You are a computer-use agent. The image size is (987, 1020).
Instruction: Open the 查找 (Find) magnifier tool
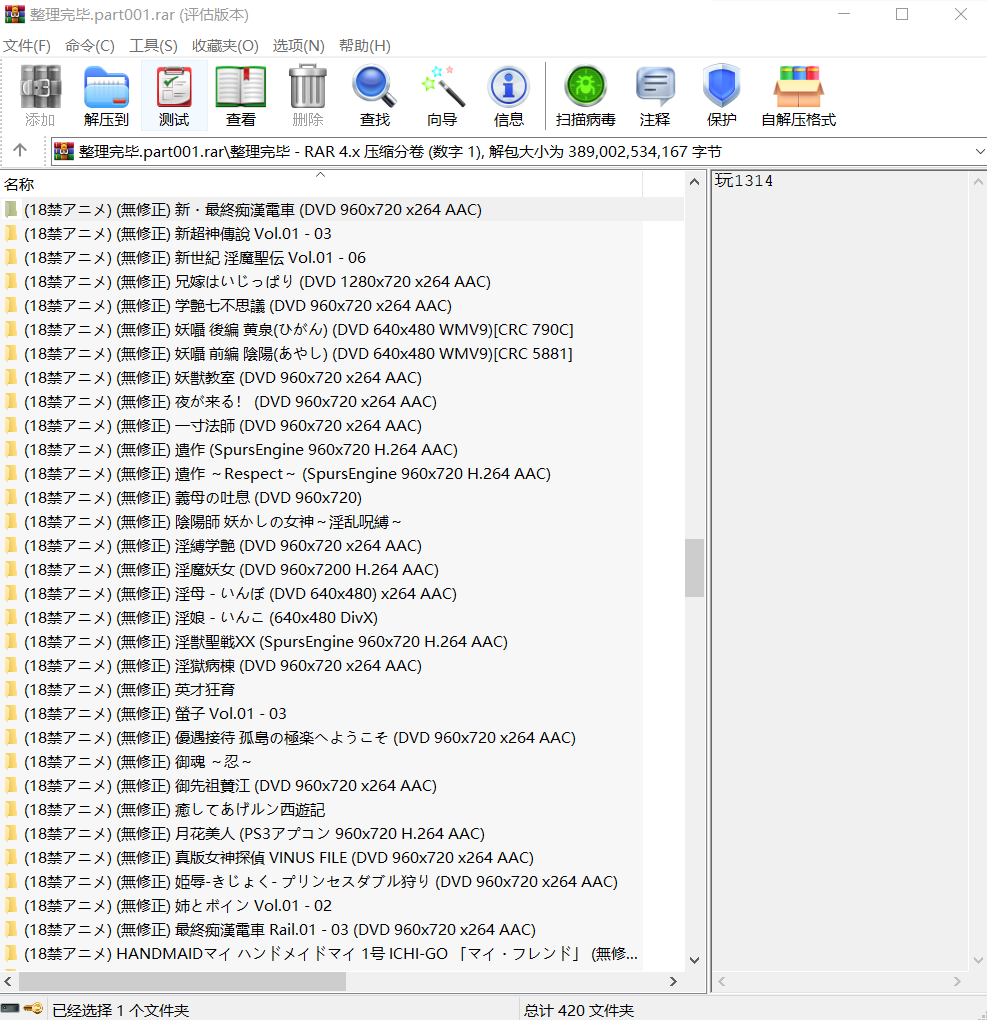coord(375,96)
